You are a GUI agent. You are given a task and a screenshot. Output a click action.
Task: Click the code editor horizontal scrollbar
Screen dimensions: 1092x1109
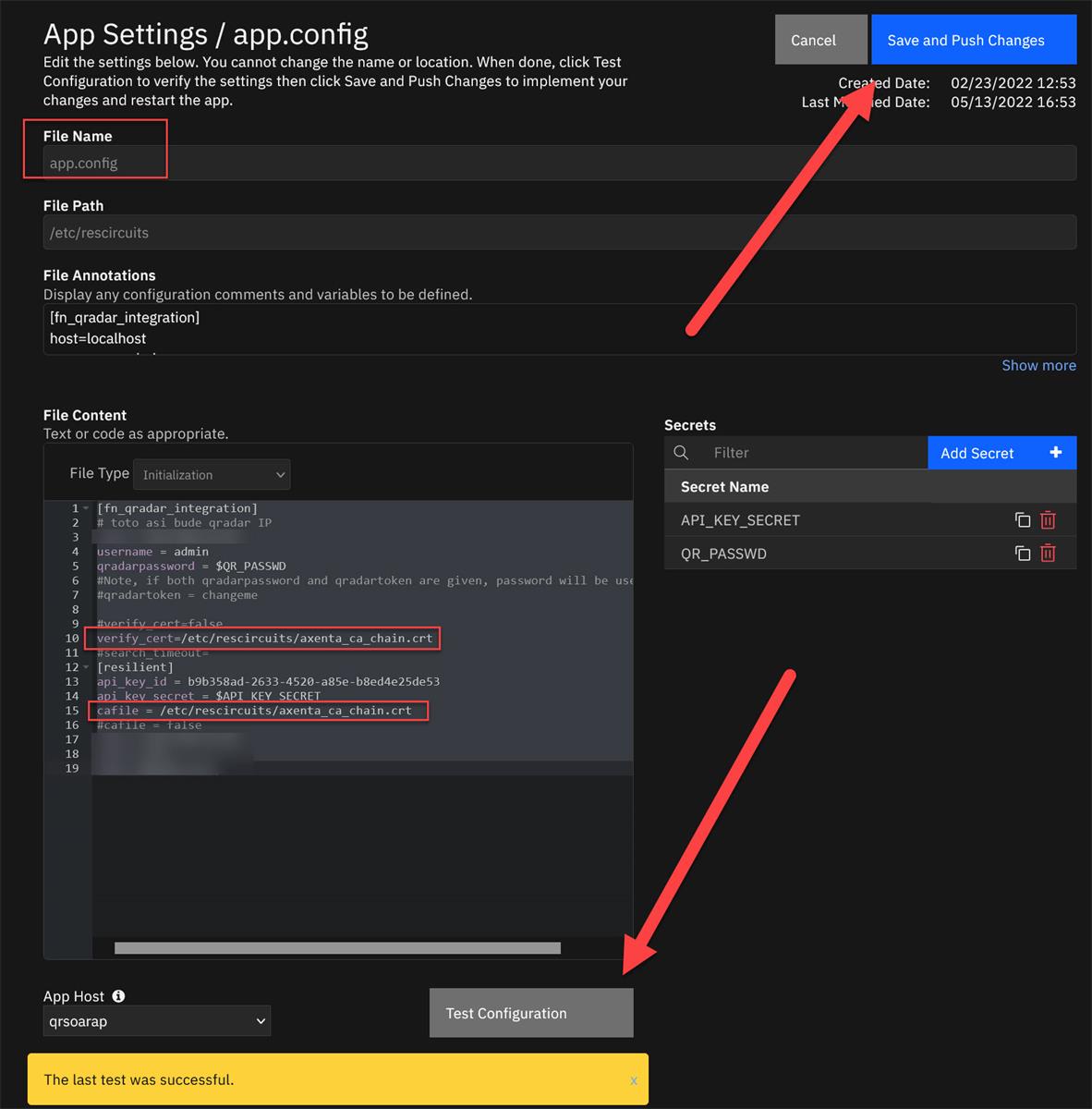tap(337, 947)
